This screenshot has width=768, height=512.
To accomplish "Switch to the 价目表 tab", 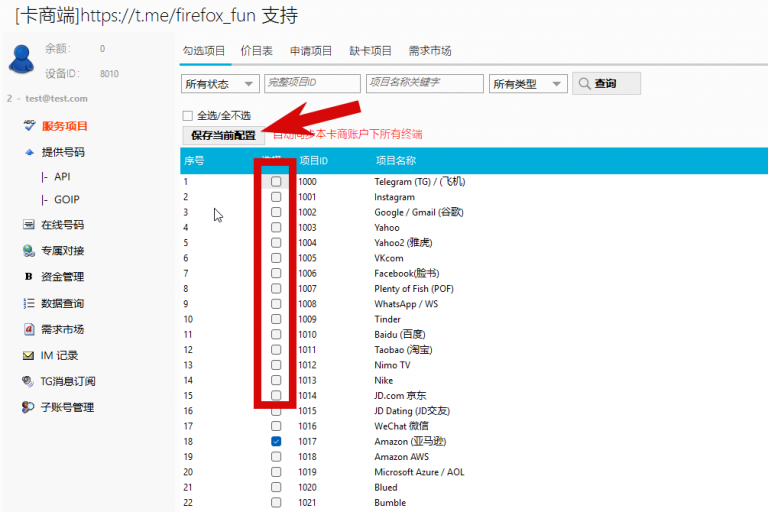I will (257, 51).
